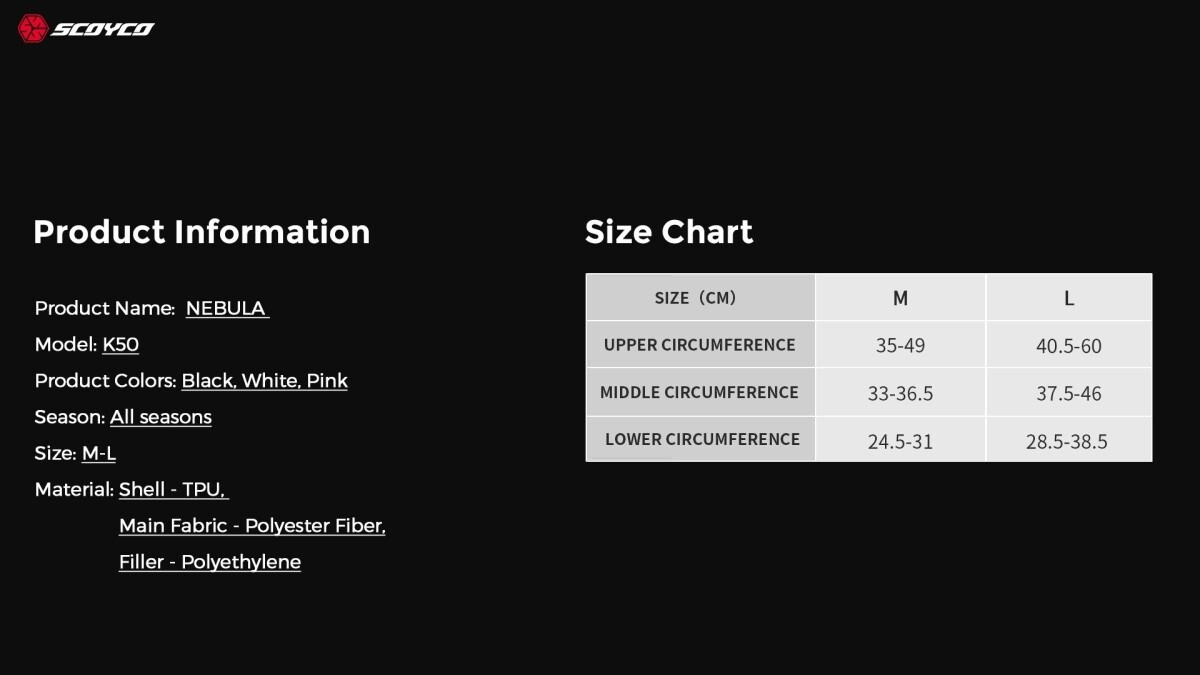Click the SCOYCO brand wordmark
The width and height of the screenshot is (1200, 675).
click(x=103, y=29)
